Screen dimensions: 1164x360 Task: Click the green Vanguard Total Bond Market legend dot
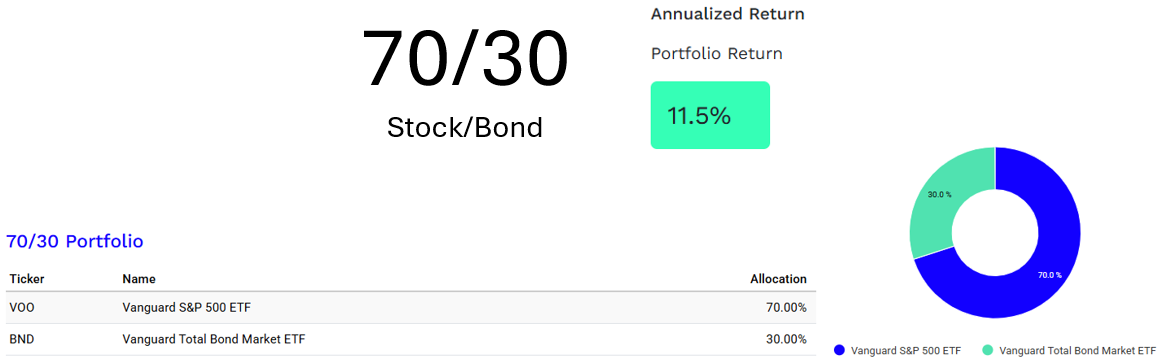click(987, 350)
